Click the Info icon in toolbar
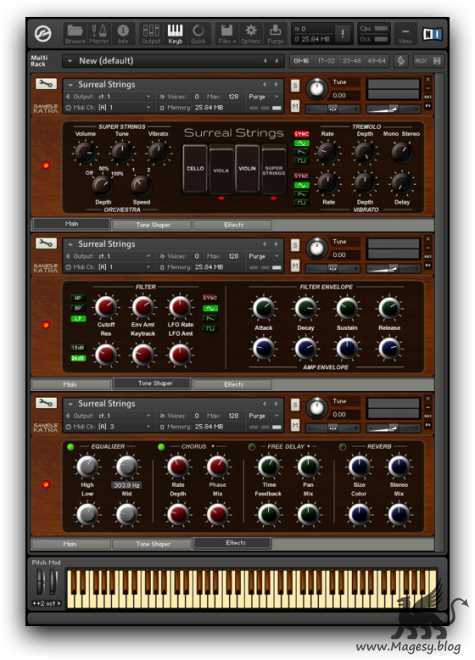 (123, 34)
